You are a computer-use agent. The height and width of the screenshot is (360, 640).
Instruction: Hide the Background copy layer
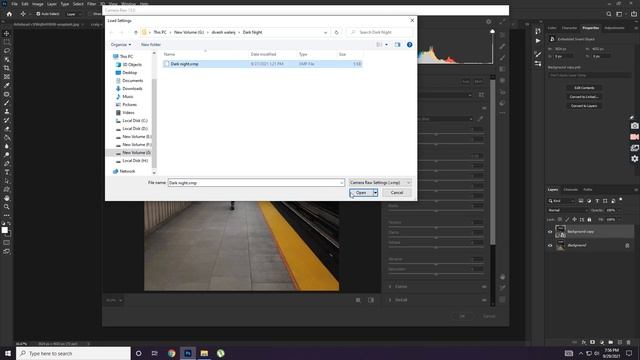(550, 232)
